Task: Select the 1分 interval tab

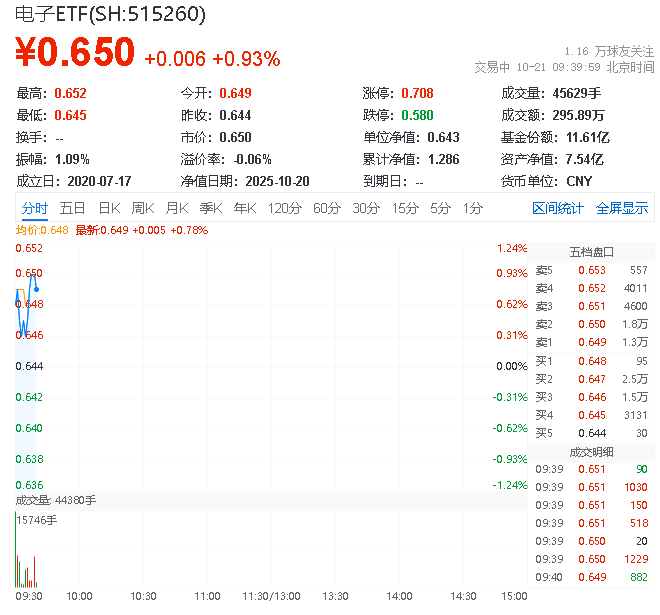Action: pos(472,208)
